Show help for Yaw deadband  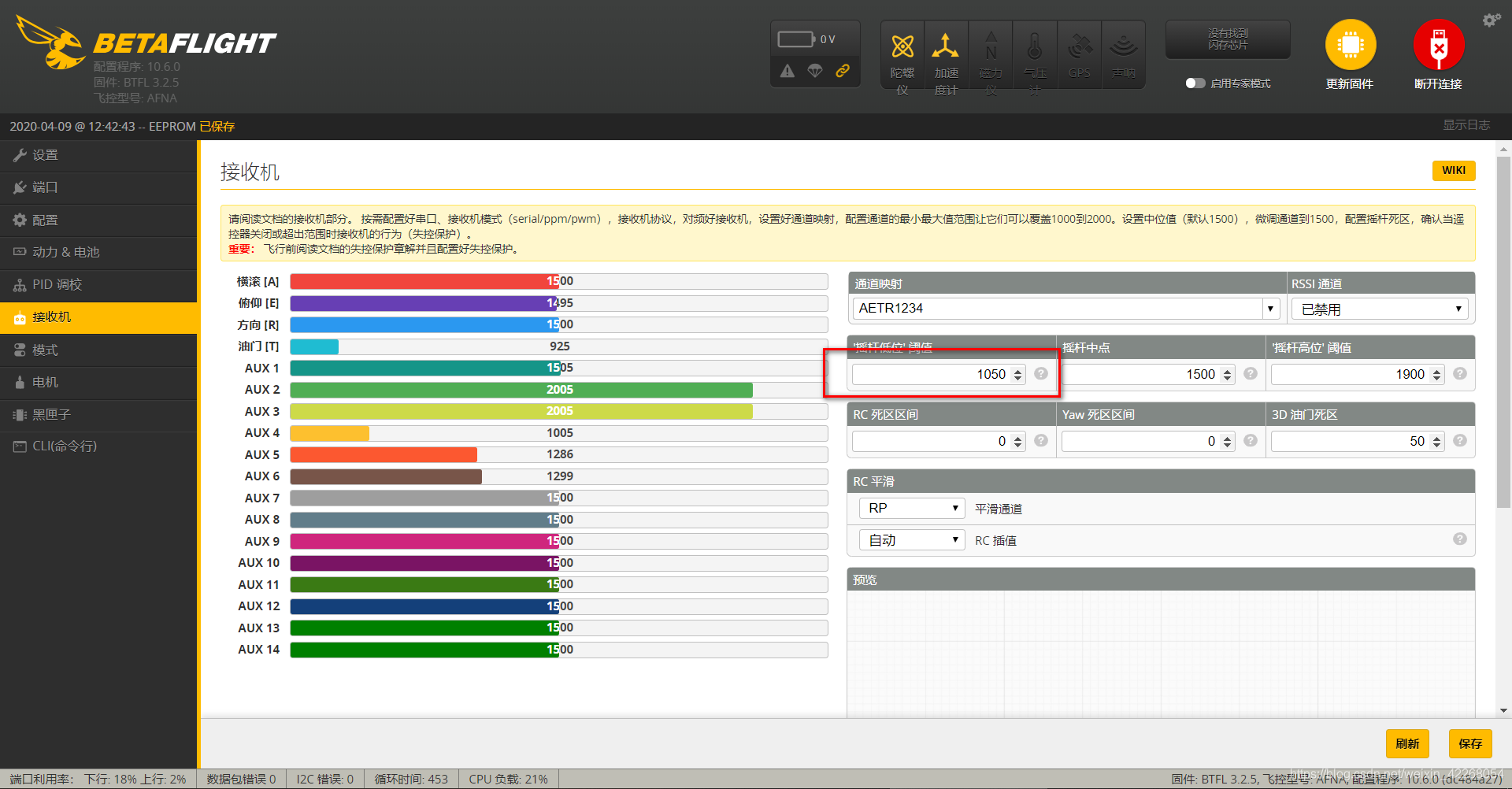[x=1251, y=441]
